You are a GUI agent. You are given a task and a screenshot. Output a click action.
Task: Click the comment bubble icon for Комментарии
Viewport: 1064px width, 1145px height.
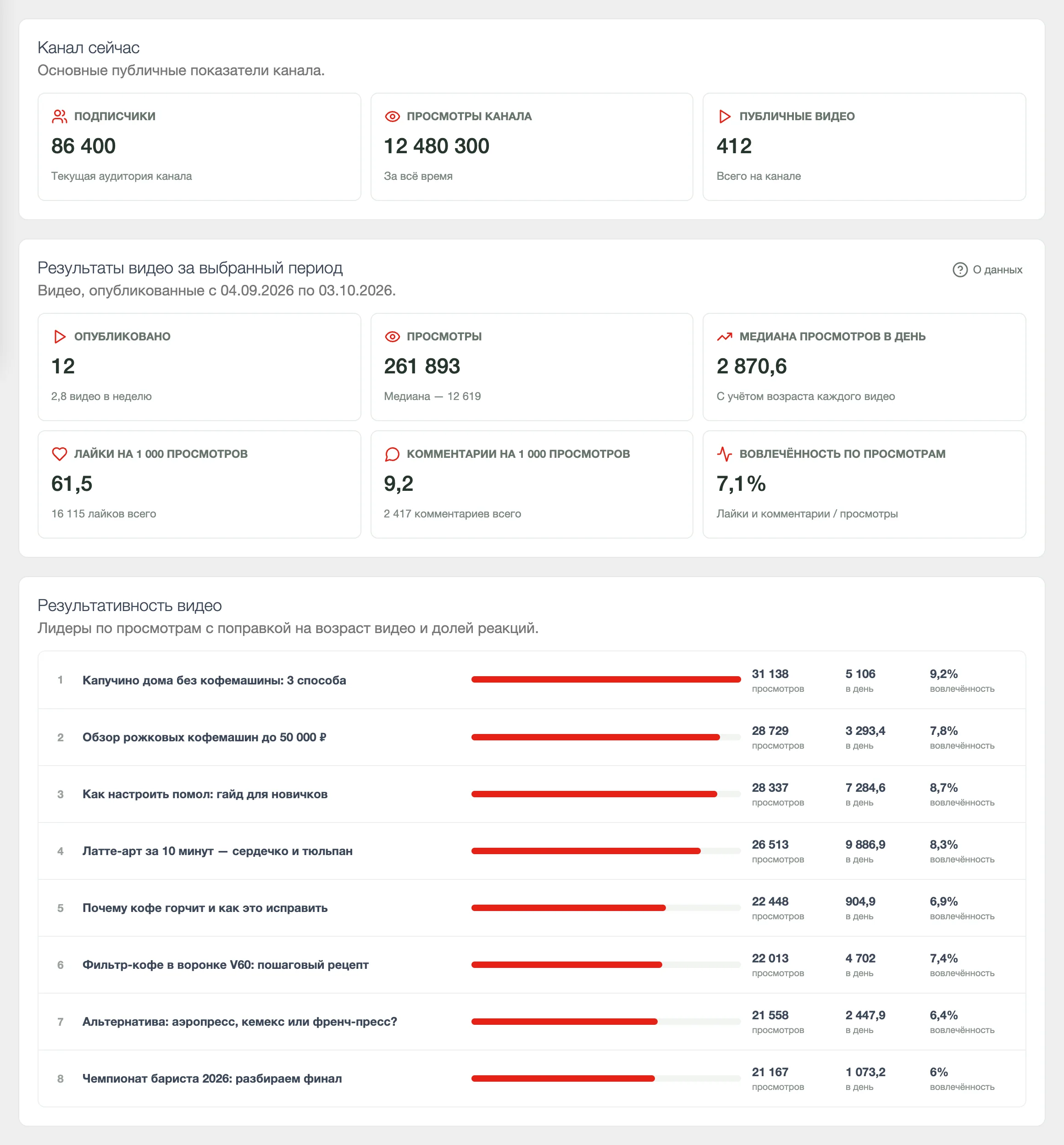coord(392,454)
